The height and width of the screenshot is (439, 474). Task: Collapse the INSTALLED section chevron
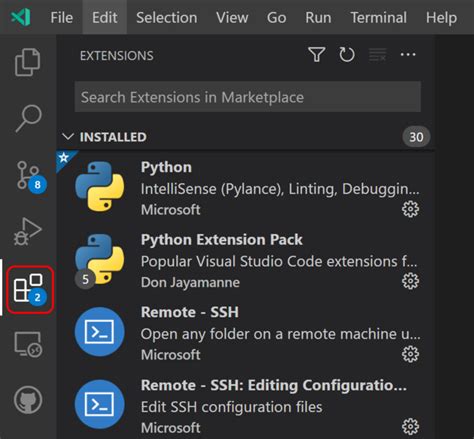coord(68,137)
